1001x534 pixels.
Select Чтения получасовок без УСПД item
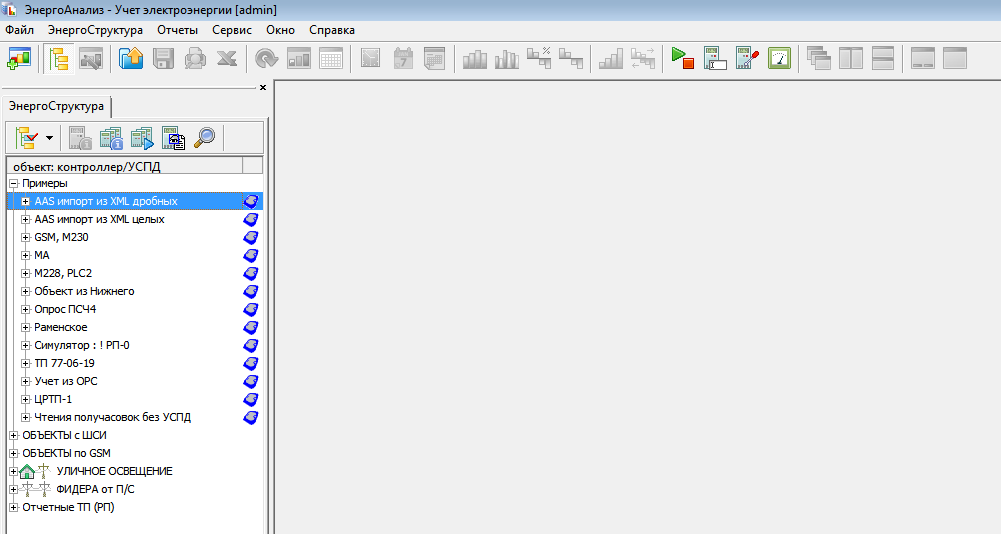112,417
